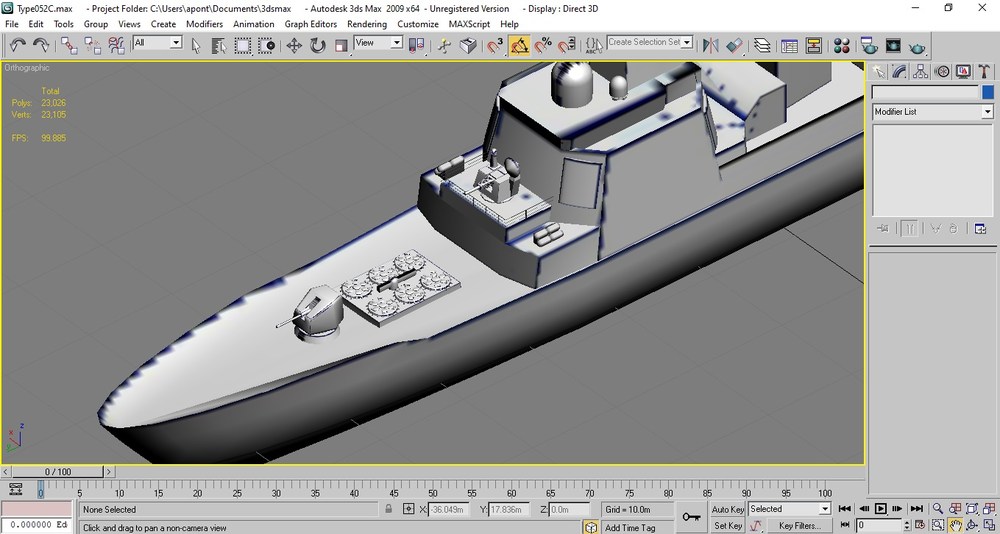Click the Undo arrow icon
Image resolution: width=1000 pixels, height=534 pixels.
(x=18, y=45)
